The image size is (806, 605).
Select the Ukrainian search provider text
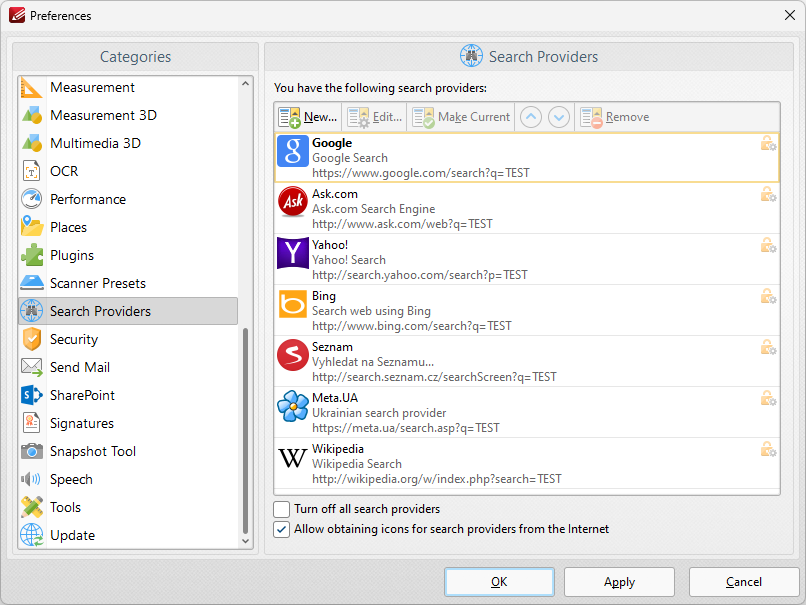point(379,413)
